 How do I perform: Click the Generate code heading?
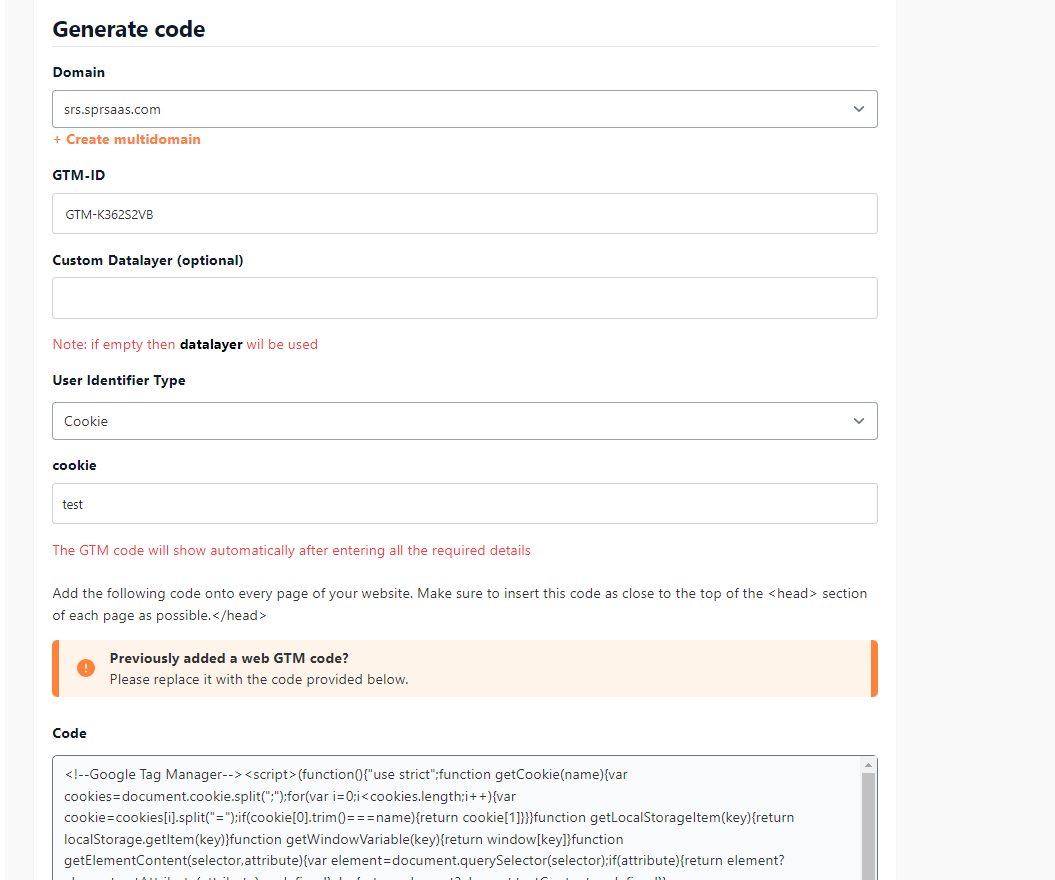pos(129,29)
